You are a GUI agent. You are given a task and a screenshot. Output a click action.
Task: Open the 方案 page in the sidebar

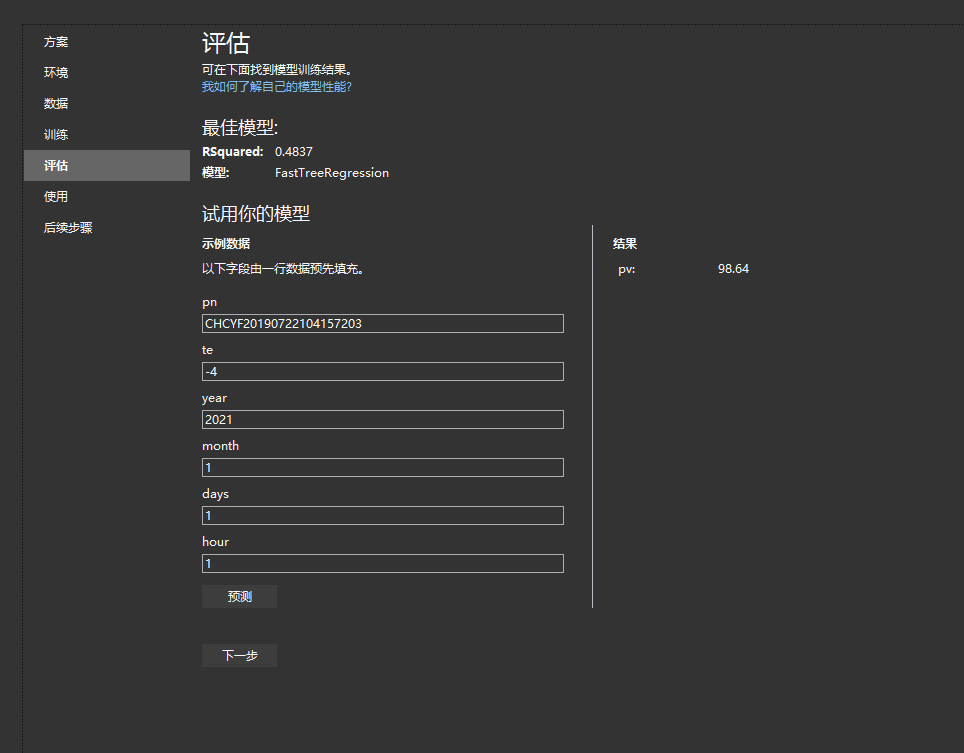point(55,41)
